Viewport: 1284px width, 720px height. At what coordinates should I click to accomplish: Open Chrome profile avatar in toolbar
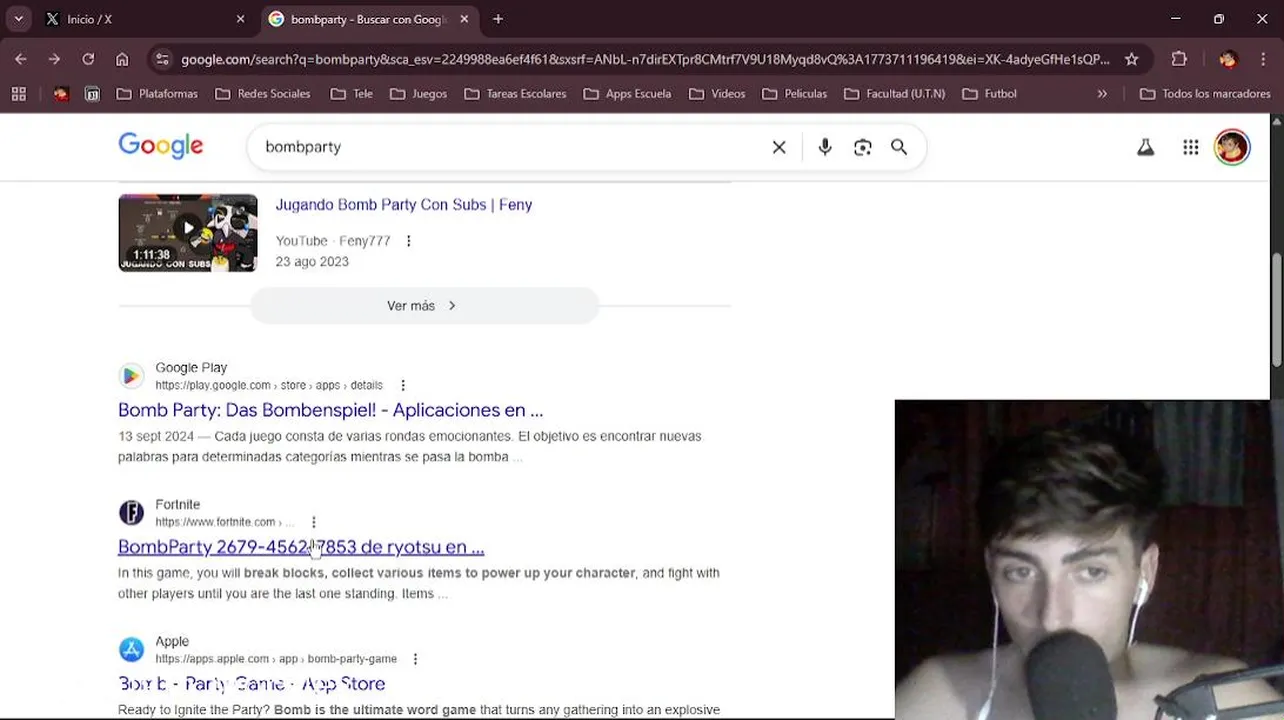pyautogui.click(x=1228, y=59)
